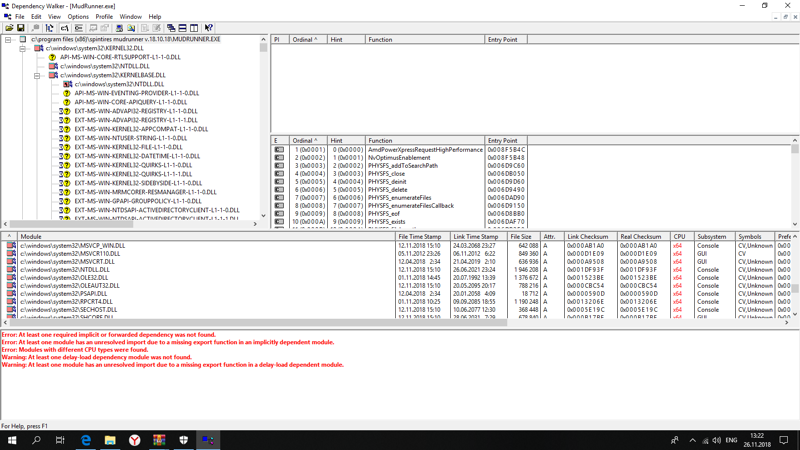Sort modules by the CPU column header
This screenshot has width=800, height=450.
681,237
